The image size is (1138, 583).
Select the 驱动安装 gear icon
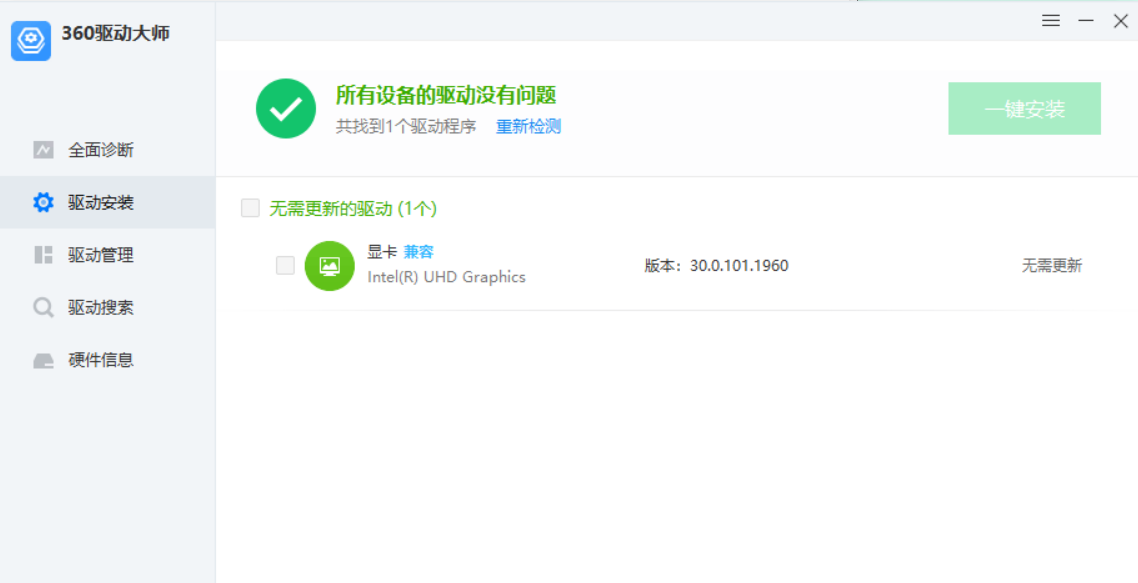pyautogui.click(x=43, y=203)
